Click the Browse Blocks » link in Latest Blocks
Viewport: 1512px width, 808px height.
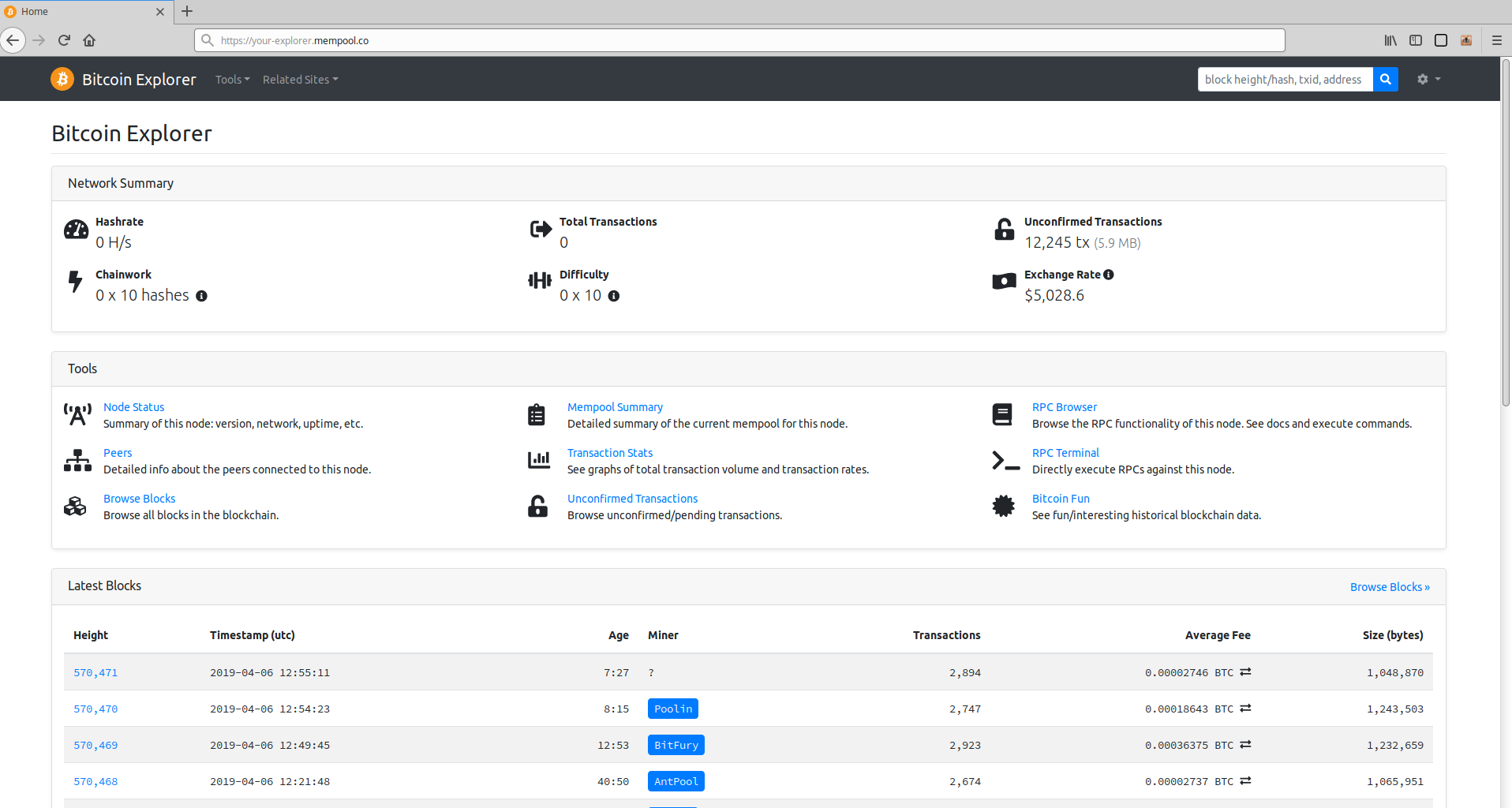click(1390, 587)
